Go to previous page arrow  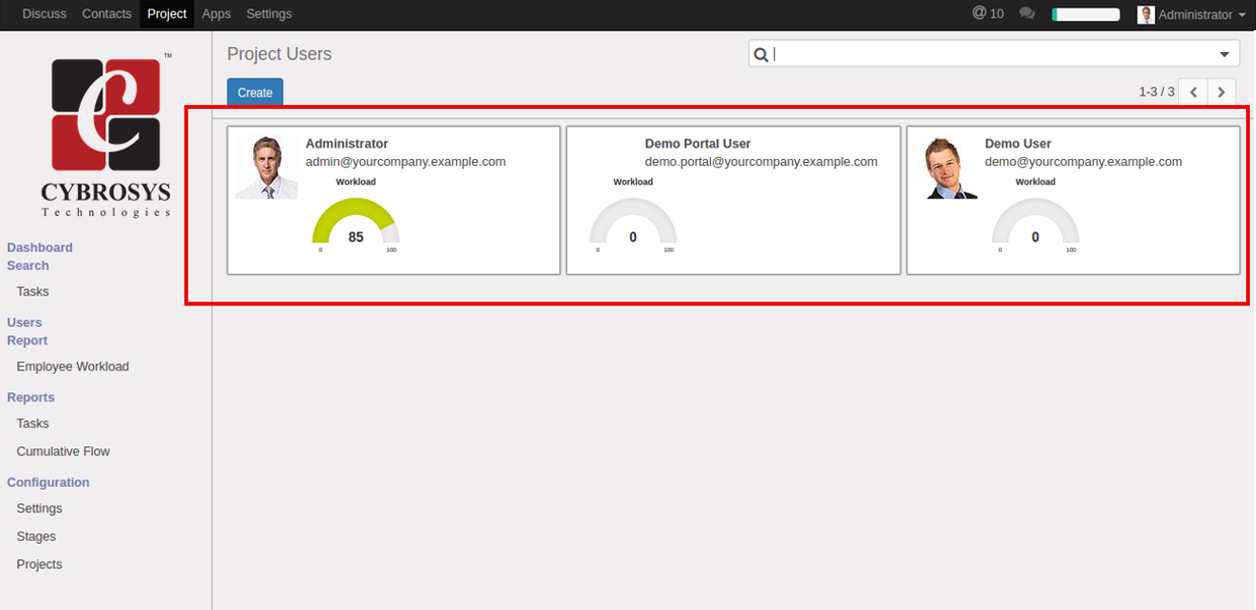point(1193,92)
